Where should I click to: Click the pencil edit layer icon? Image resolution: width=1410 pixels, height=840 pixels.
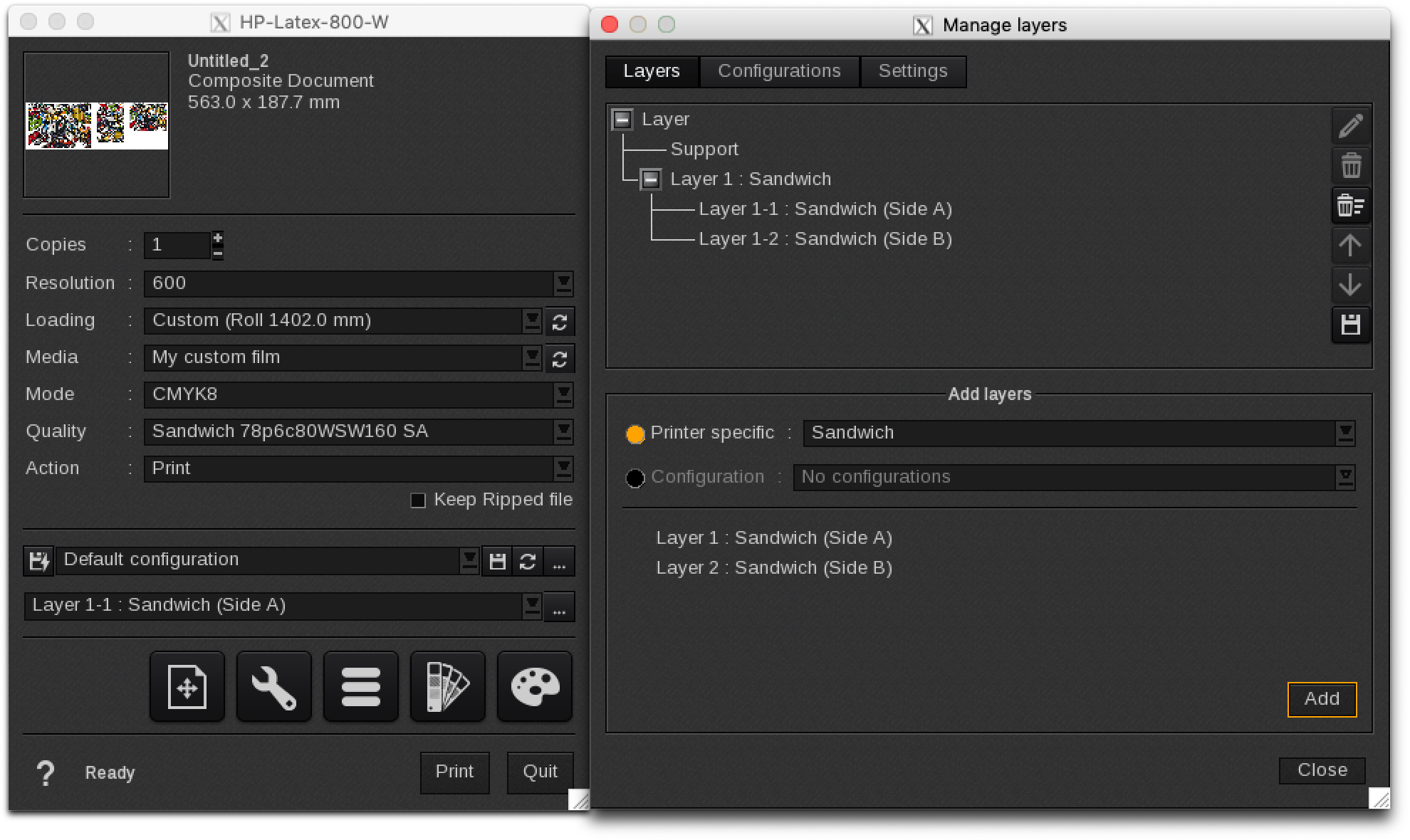(x=1351, y=127)
